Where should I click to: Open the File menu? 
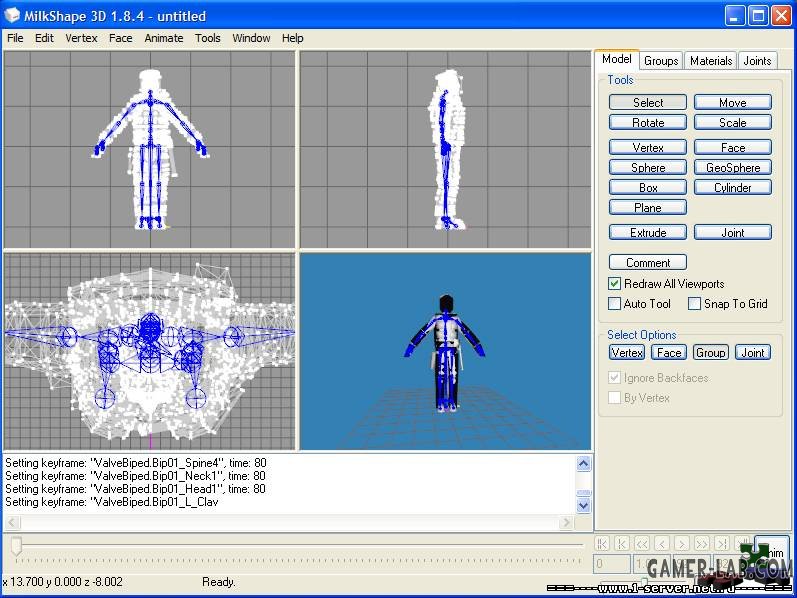[15, 38]
